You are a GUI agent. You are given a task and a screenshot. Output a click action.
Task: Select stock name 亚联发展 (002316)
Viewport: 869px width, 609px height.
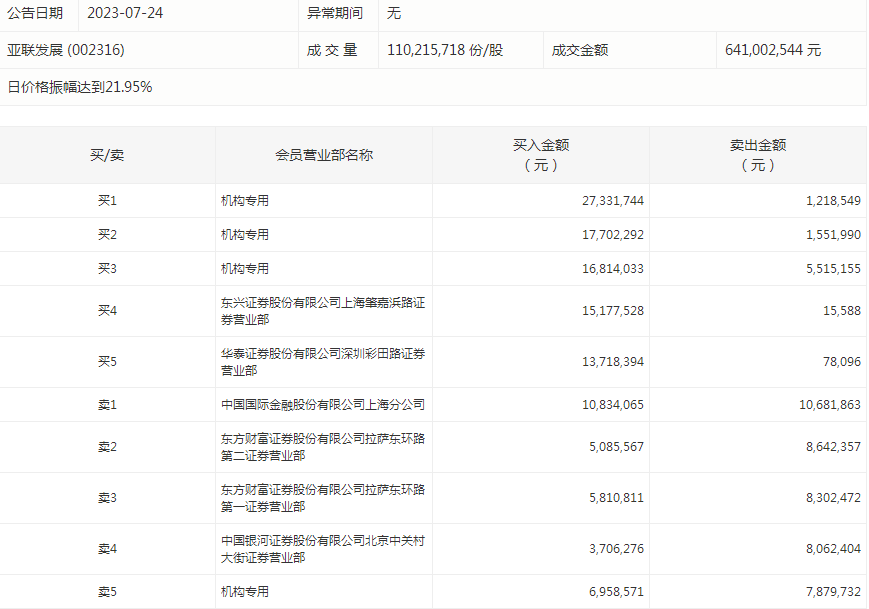66,50
